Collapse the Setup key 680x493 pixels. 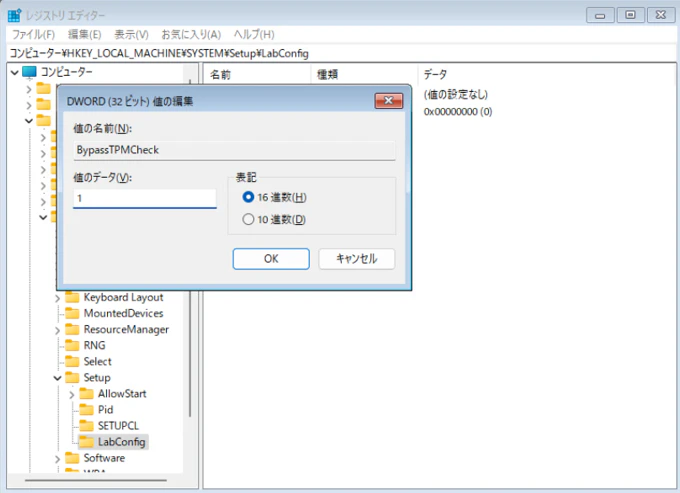[x=57, y=378]
